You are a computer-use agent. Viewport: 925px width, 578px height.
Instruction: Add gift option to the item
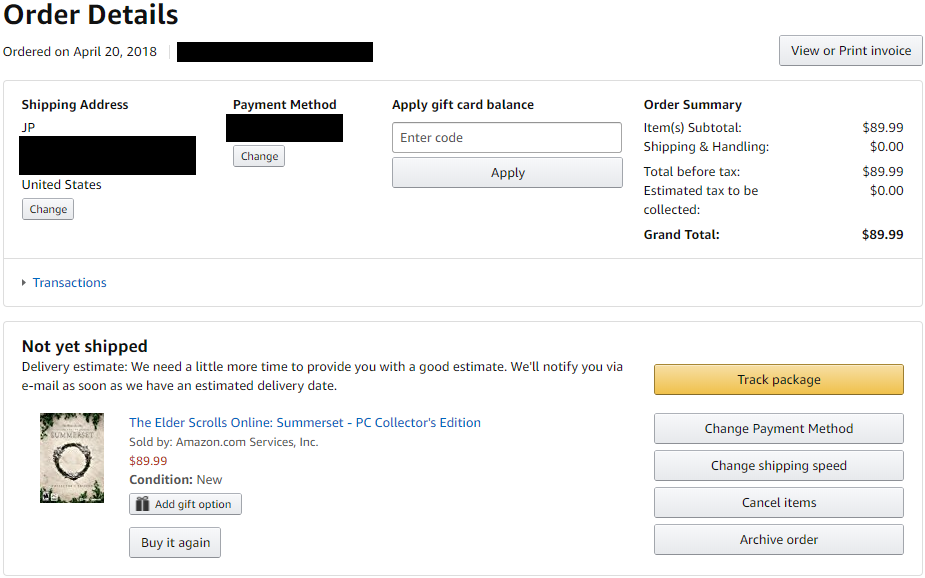coord(185,504)
